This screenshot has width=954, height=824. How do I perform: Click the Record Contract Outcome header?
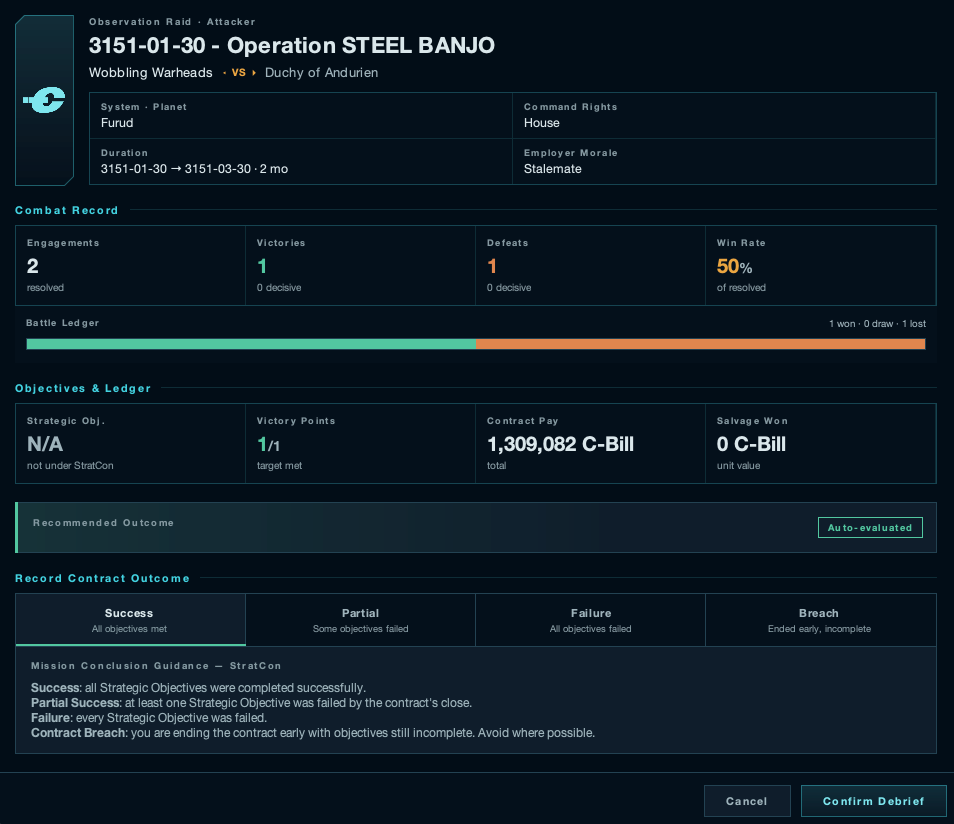pyautogui.click(x=102, y=578)
